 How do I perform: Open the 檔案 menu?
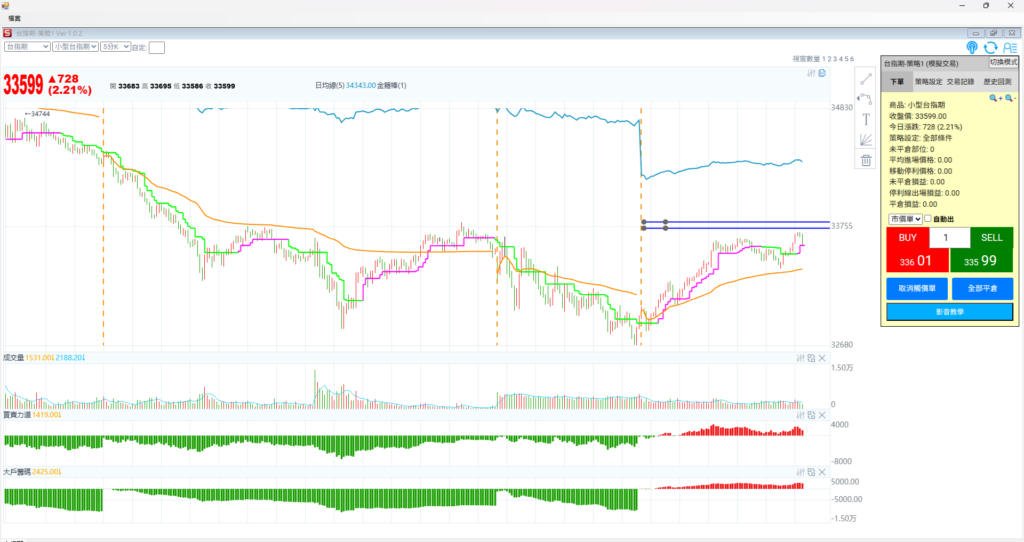tap(14, 18)
